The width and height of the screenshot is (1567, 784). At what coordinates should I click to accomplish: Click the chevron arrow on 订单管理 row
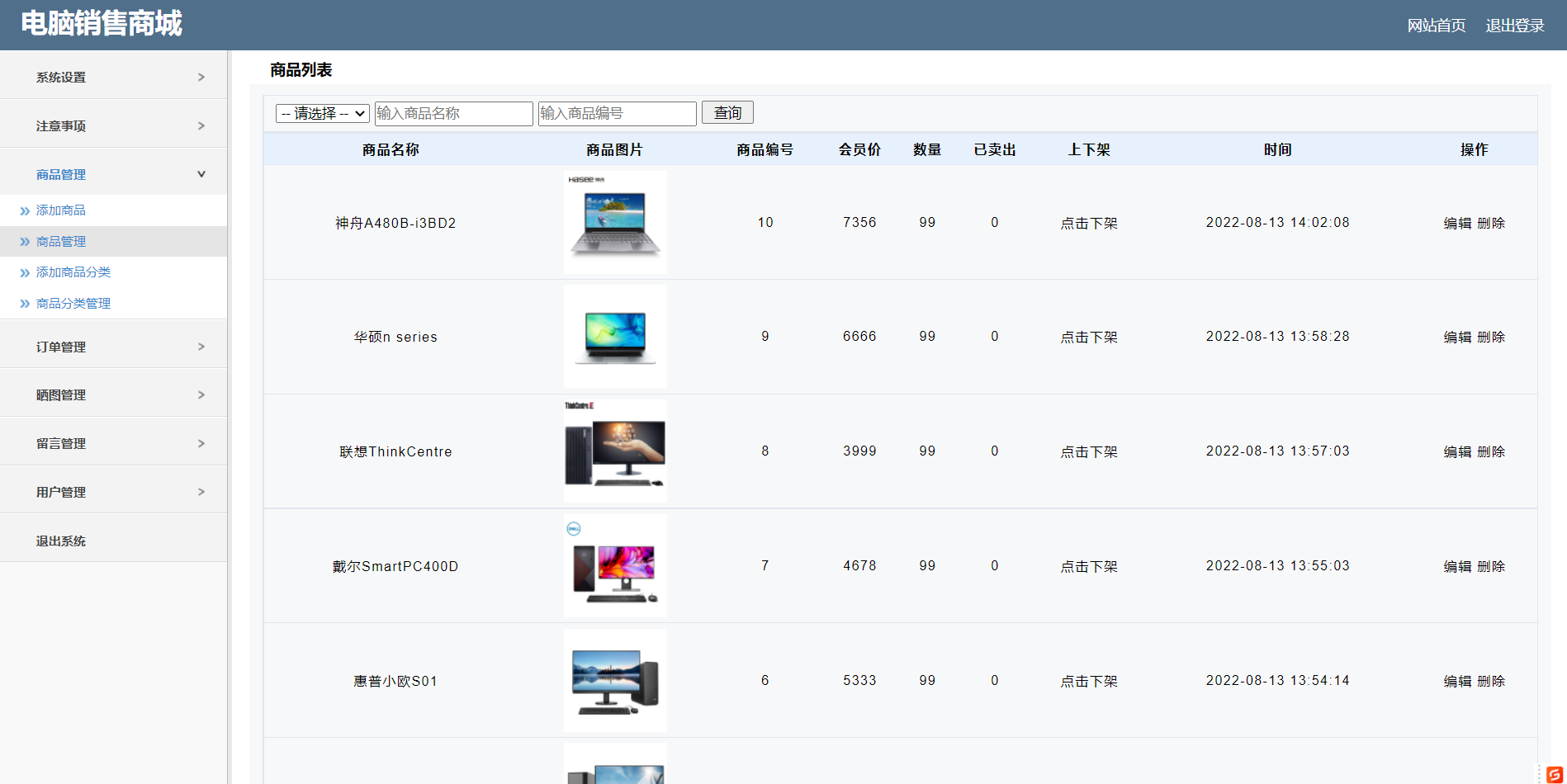tap(201, 347)
